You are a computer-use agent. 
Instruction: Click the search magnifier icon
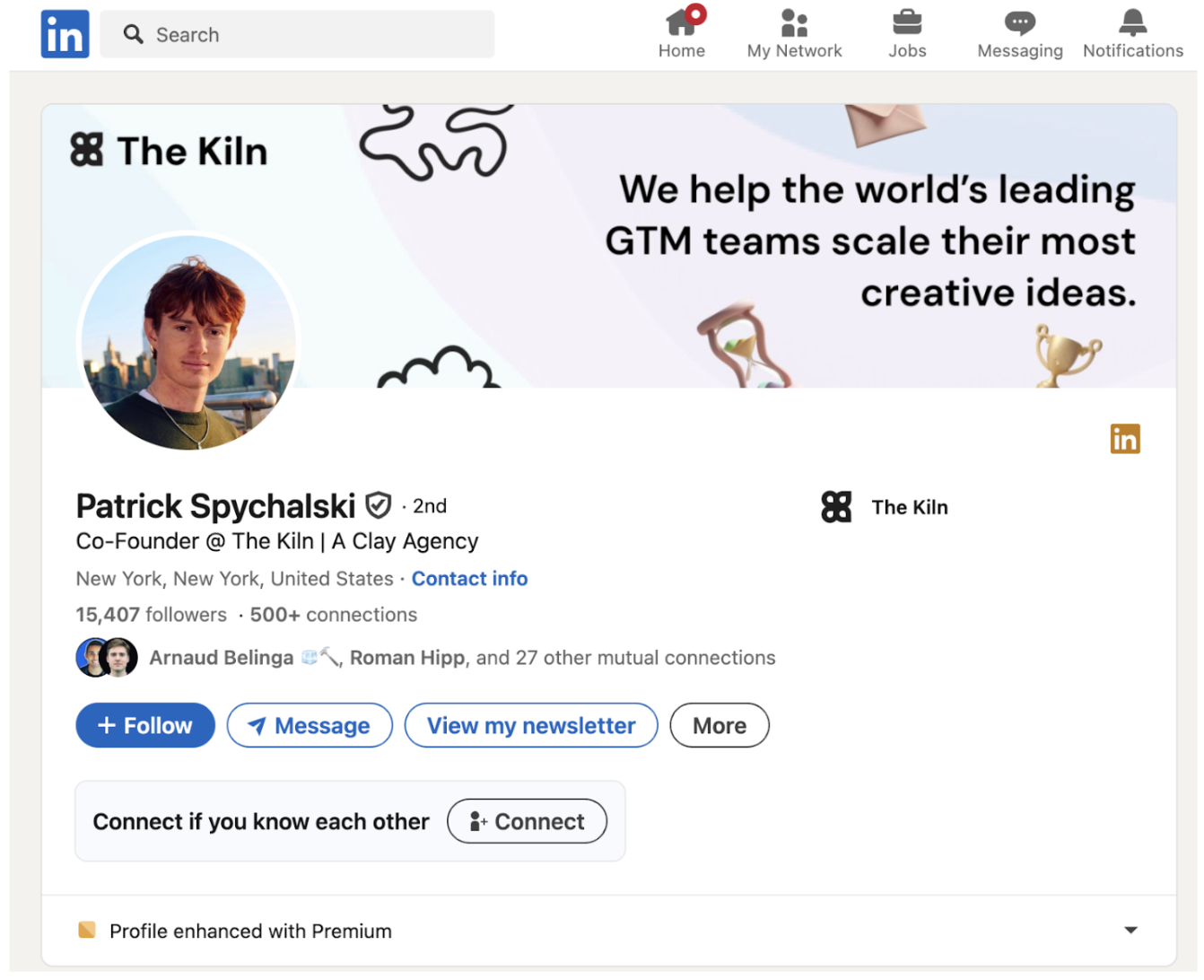click(x=134, y=34)
